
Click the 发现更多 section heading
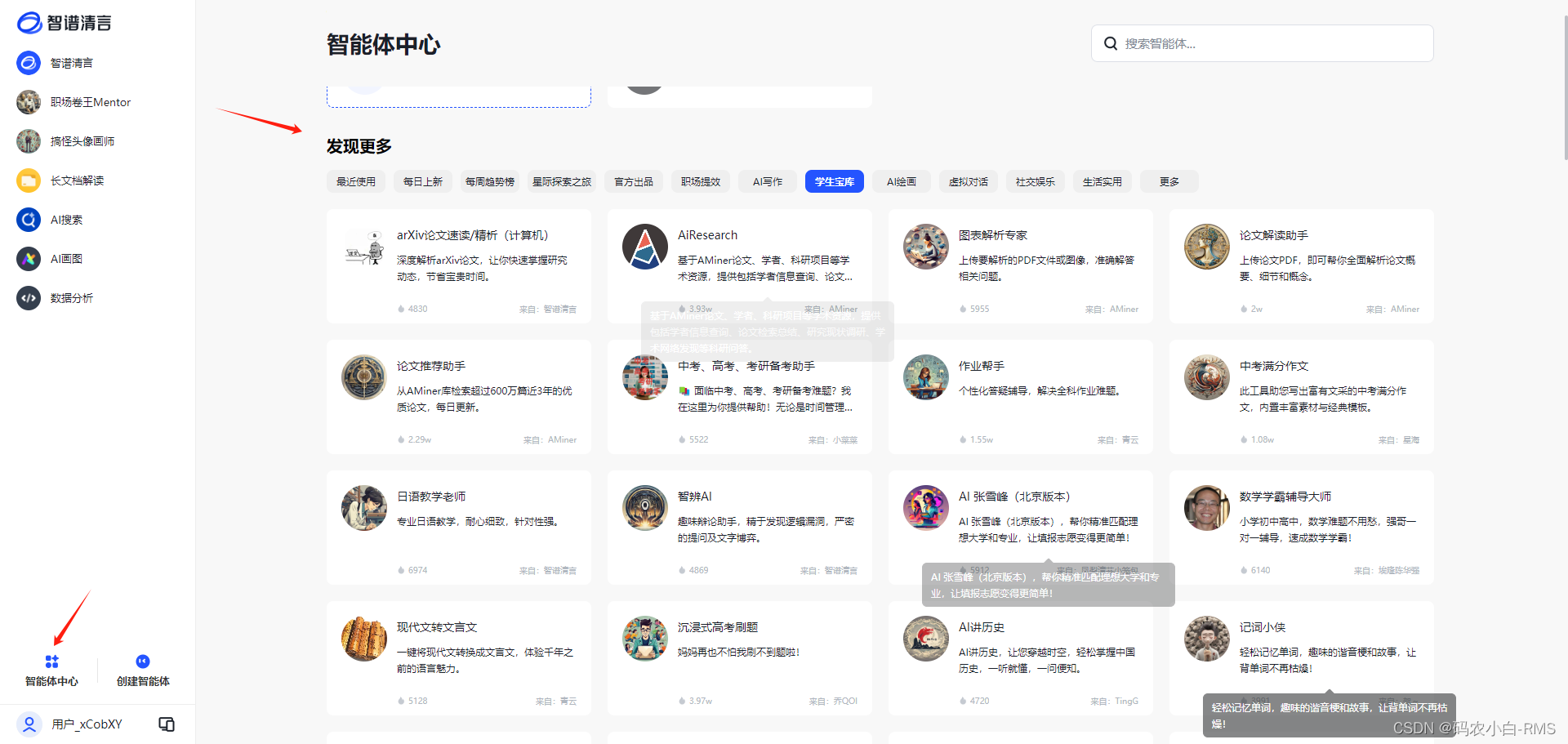point(359,146)
